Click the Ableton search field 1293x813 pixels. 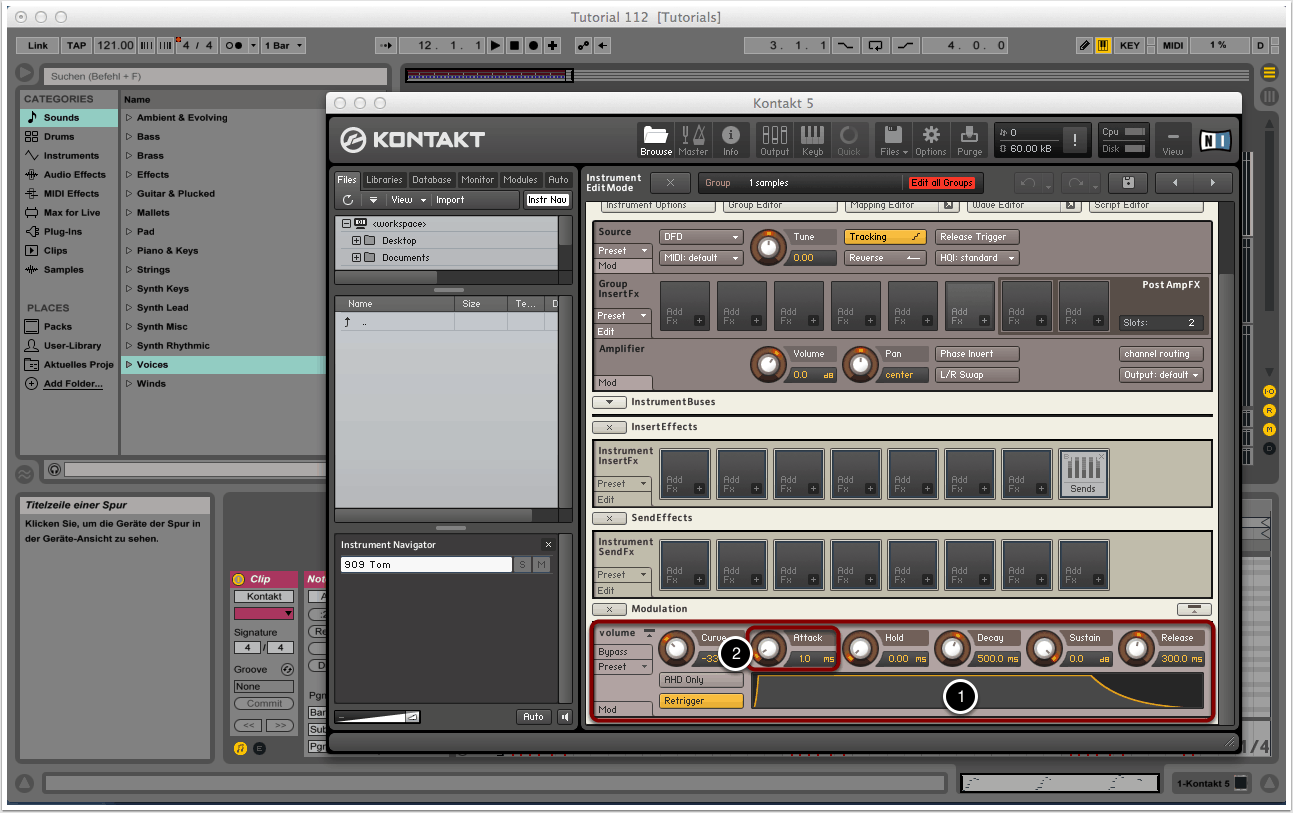pos(215,76)
